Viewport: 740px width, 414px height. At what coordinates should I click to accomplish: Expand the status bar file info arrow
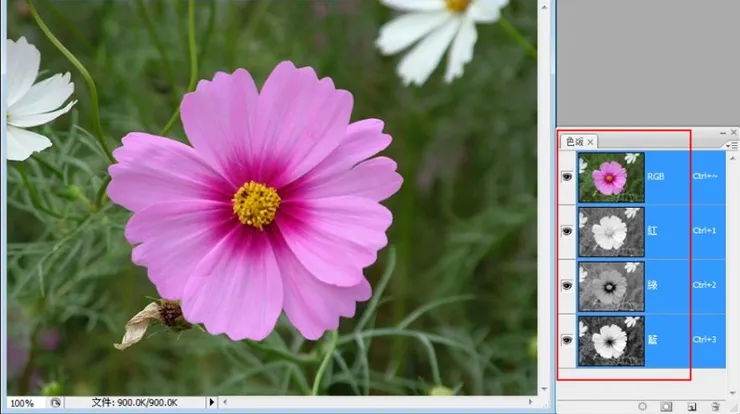point(210,403)
